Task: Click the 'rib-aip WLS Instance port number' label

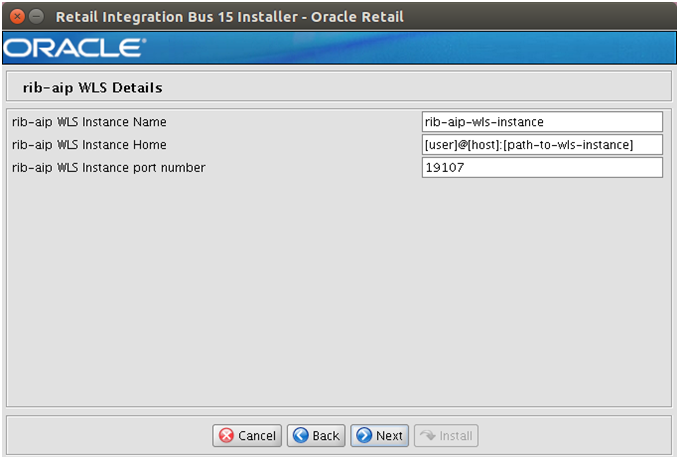Action: coord(109,168)
